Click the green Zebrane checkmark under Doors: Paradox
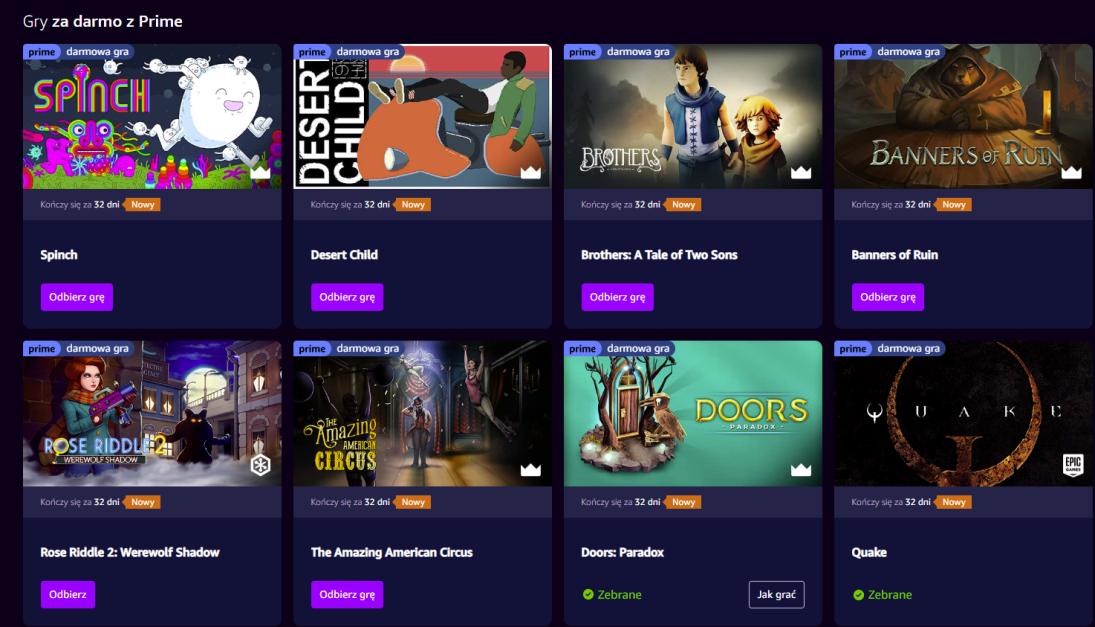1095x627 pixels. click(588, 594)
